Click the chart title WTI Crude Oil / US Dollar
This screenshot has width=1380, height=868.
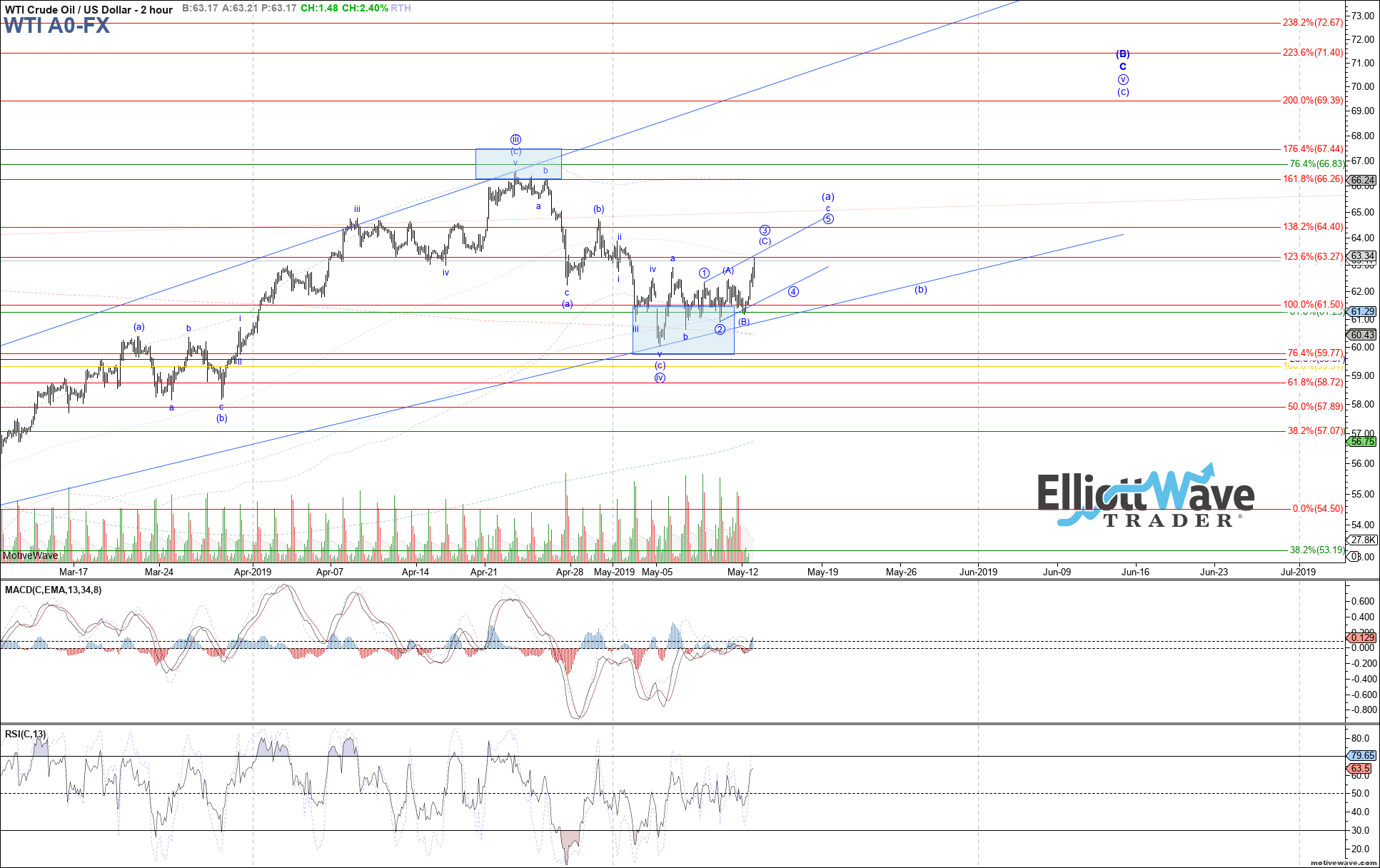tap(89, 9)
